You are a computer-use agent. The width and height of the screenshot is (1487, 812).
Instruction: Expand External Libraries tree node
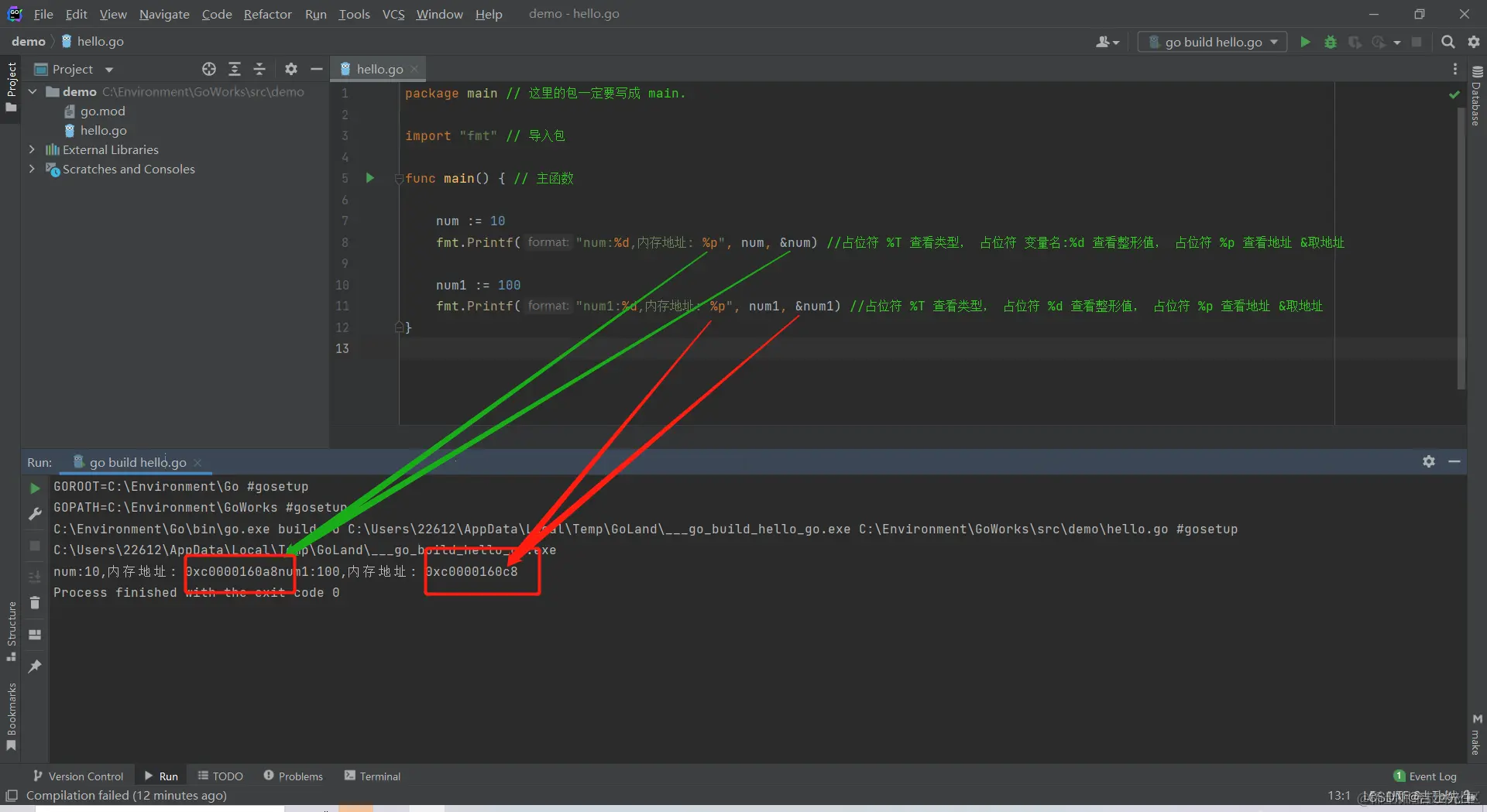(x=33, y=149)
